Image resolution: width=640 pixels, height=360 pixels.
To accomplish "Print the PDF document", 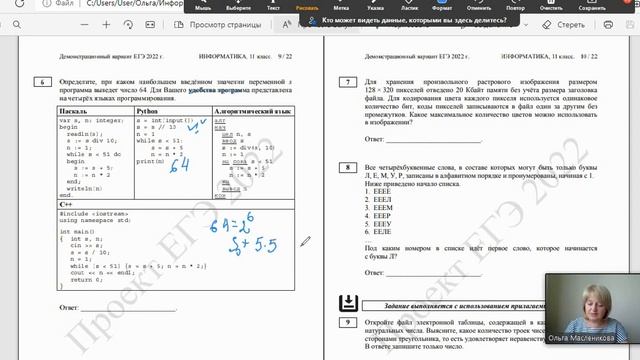I will pos(608,25).
